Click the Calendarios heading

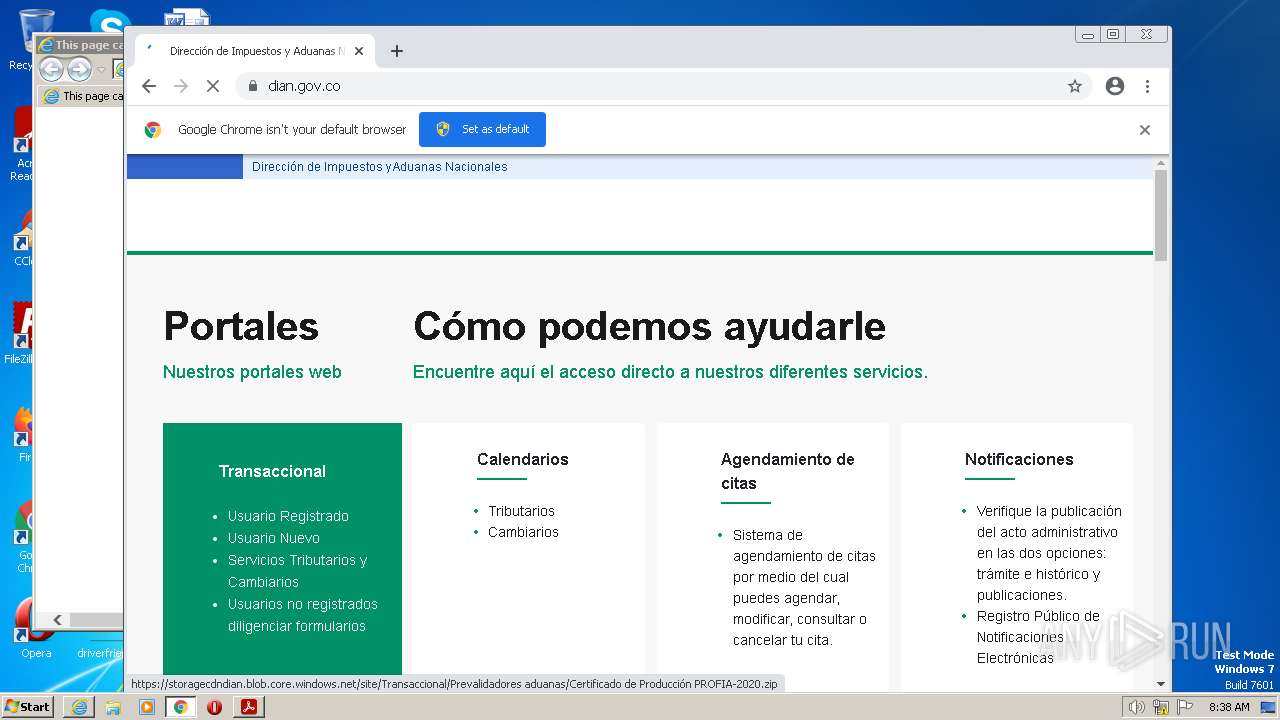click(x=522, y=459)
